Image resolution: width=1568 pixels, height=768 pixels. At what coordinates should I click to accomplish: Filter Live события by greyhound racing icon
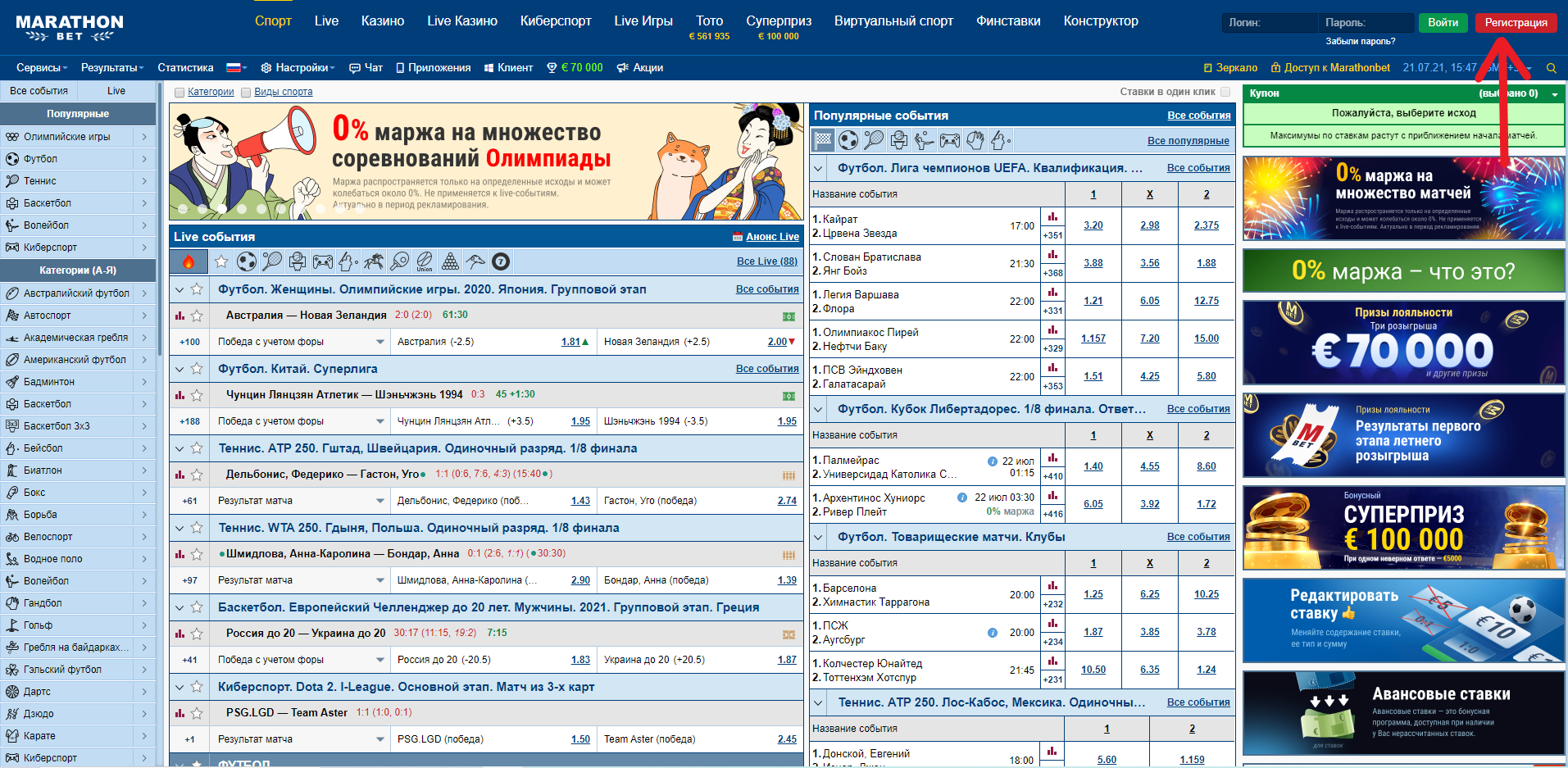(x=475, y=261)
